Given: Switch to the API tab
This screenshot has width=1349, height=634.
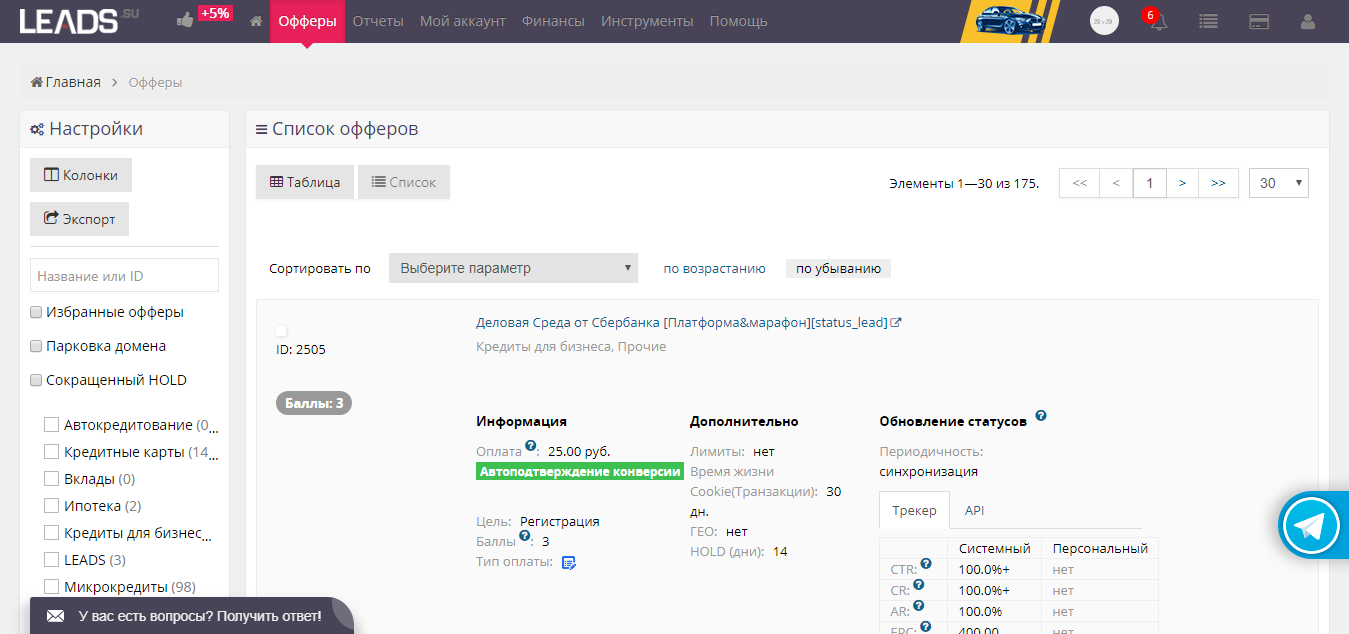Looking at the screenshot, I should pyautogui.click(x=974, y=510).
